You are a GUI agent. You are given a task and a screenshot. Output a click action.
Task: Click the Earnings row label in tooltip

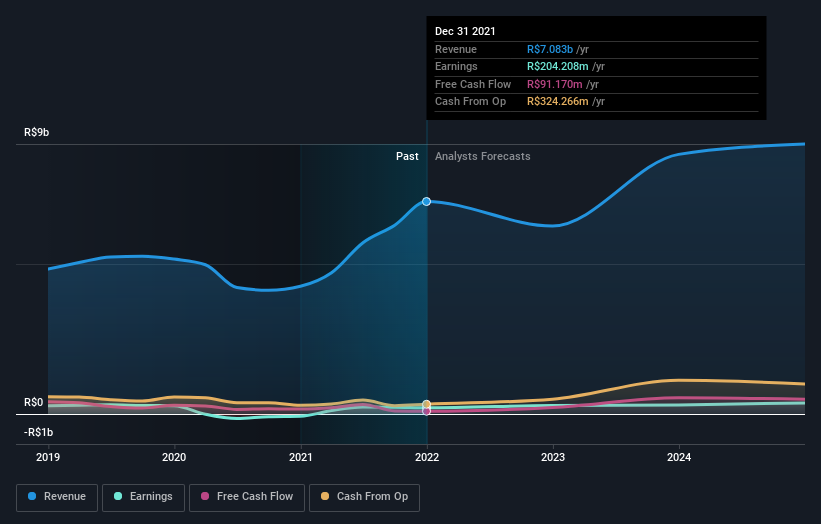[x=456, y=66]
